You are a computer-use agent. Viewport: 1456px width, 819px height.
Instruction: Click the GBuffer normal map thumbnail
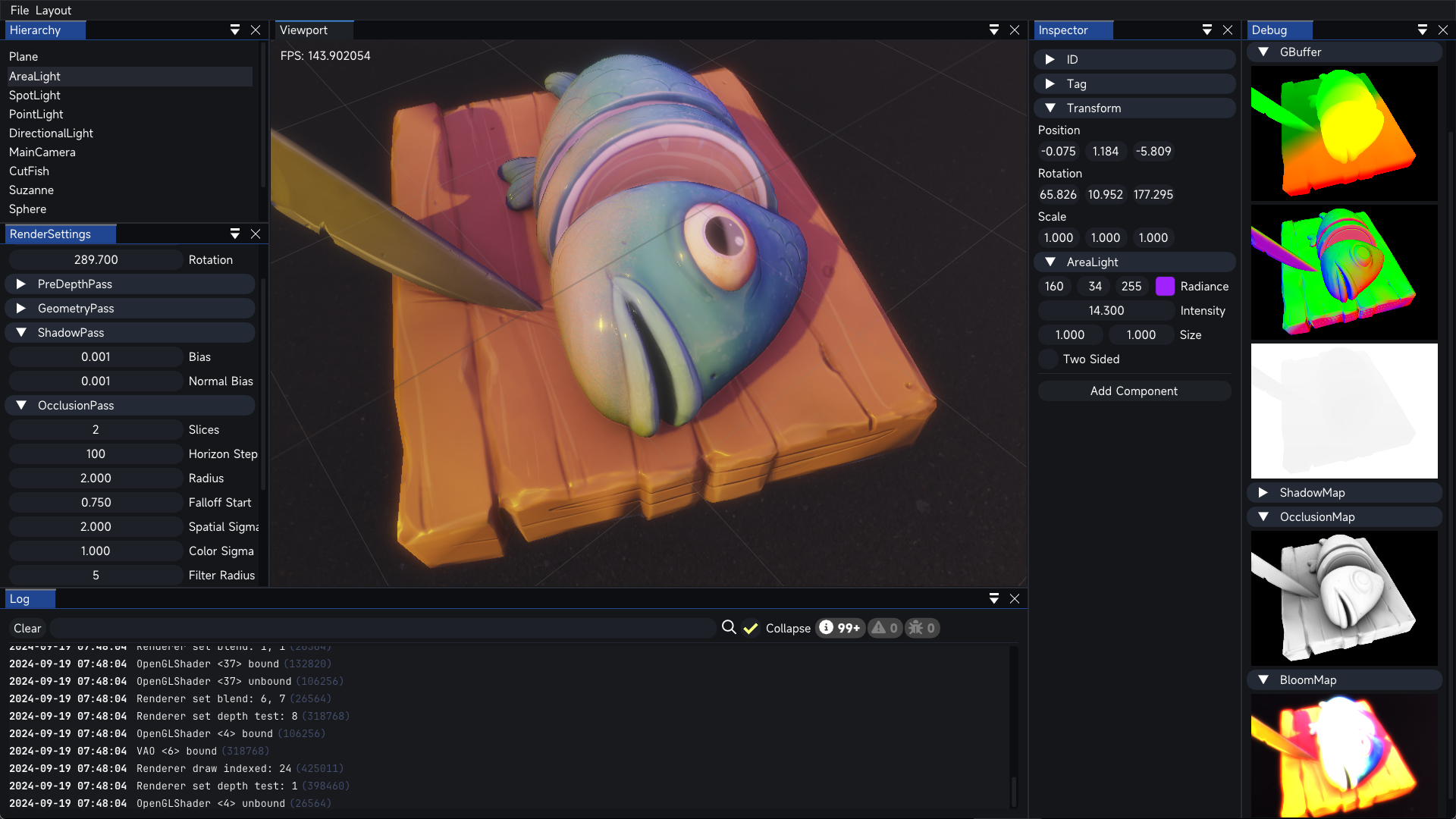[1345, 272]
